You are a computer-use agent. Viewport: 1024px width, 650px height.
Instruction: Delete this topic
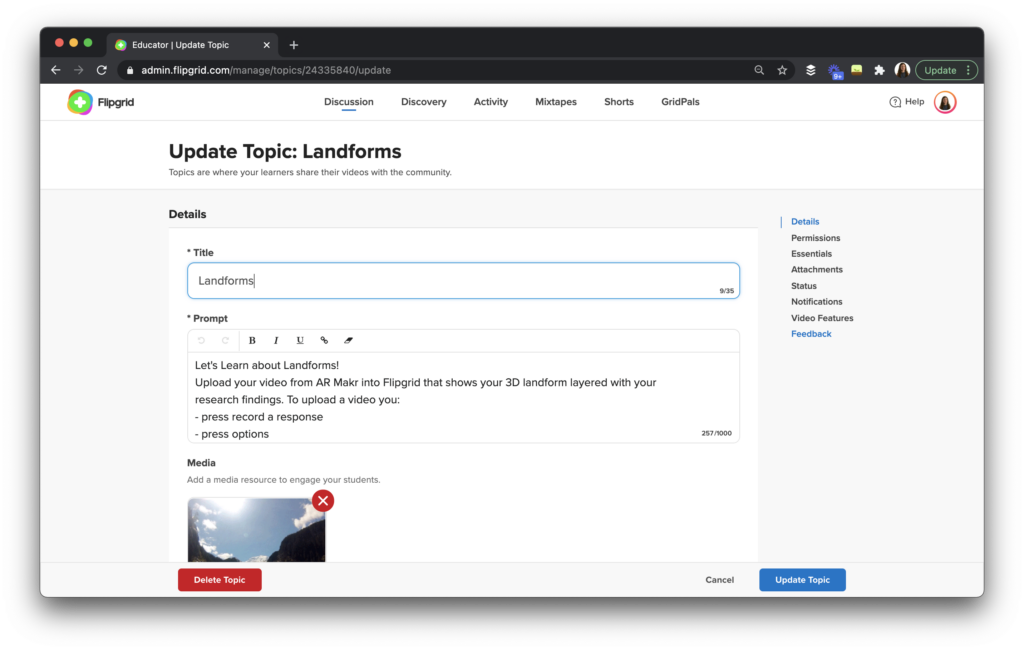(x=219, y=579)
